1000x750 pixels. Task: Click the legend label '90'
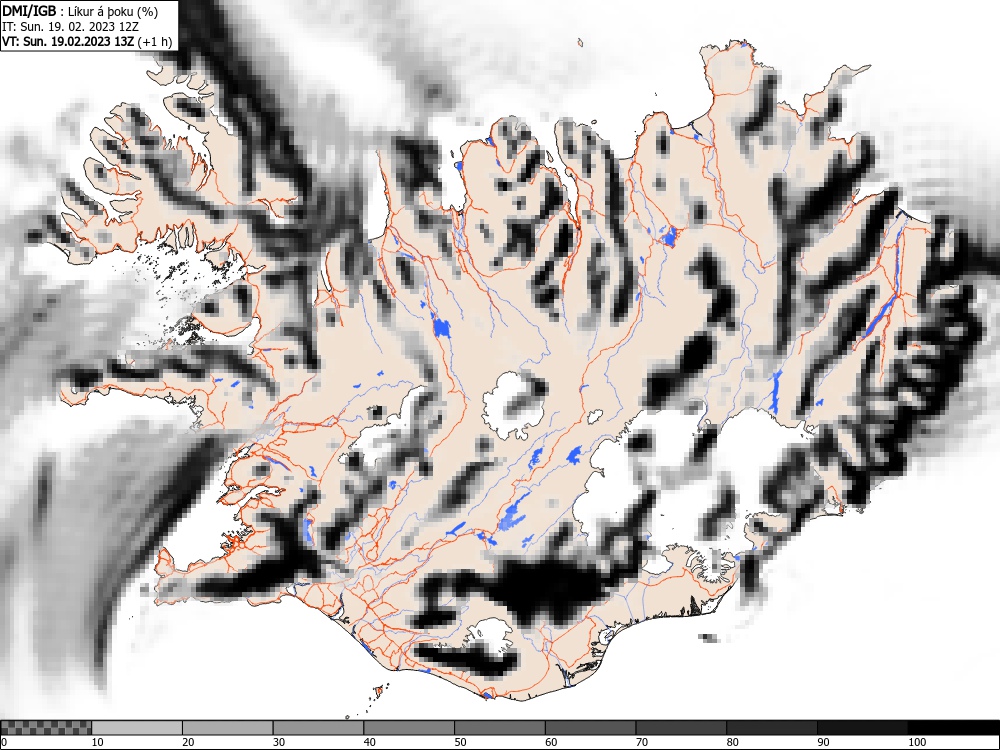[823, 742]
